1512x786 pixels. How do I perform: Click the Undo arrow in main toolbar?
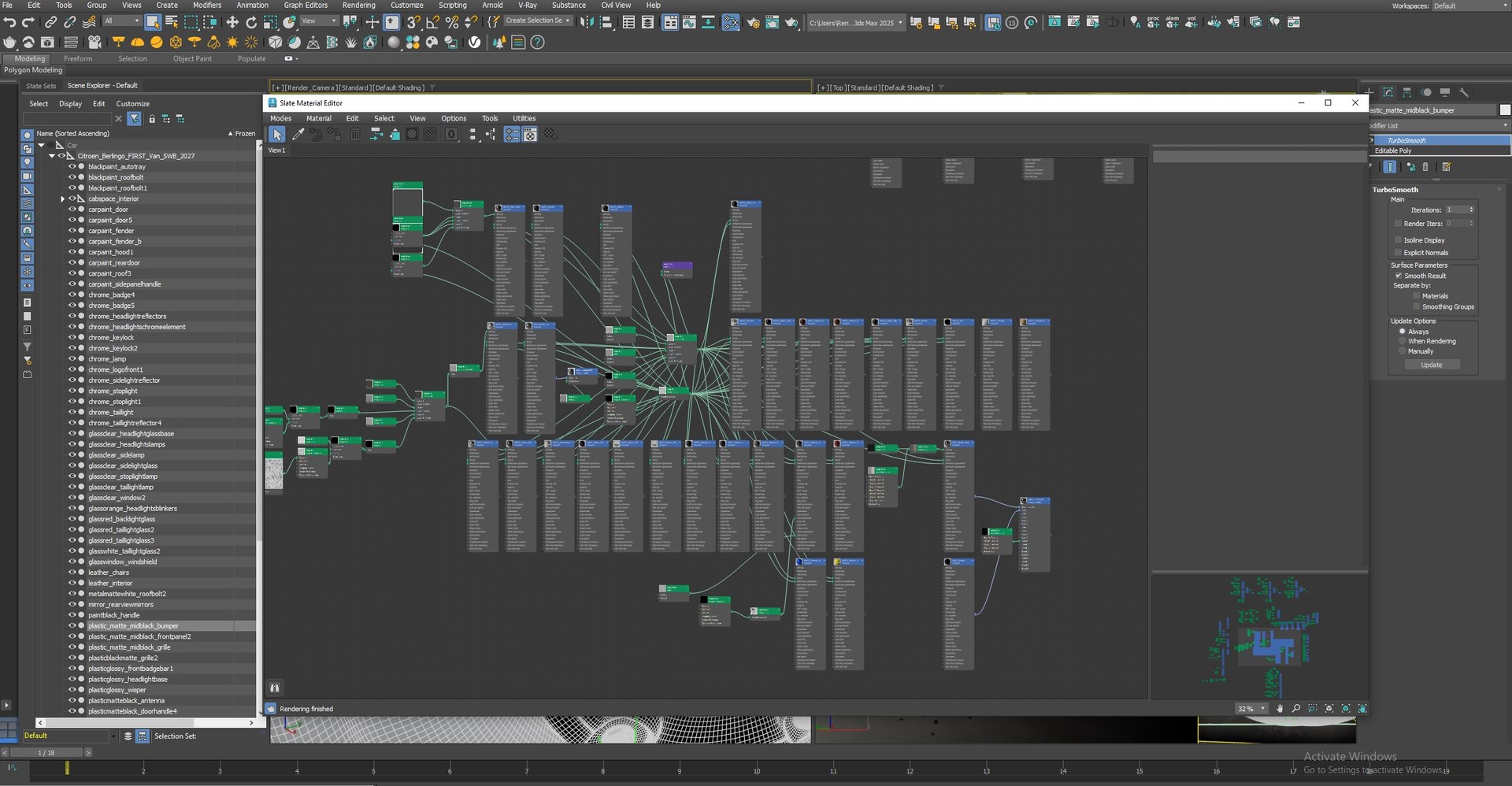(x=9, y=23)
